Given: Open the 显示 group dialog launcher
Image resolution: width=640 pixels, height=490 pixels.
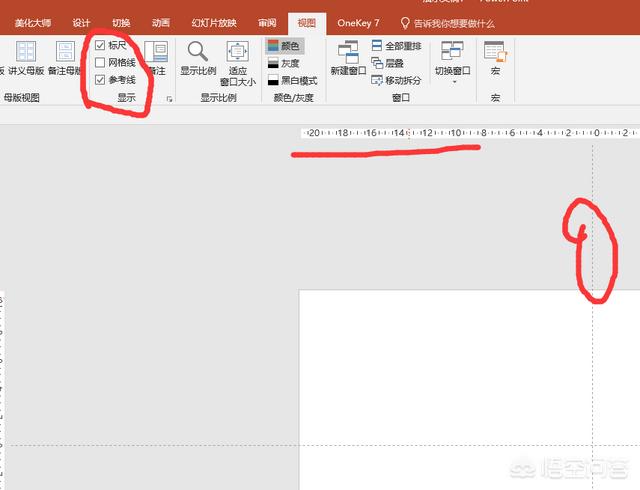Looking at the screenshot, I should 169,99.
